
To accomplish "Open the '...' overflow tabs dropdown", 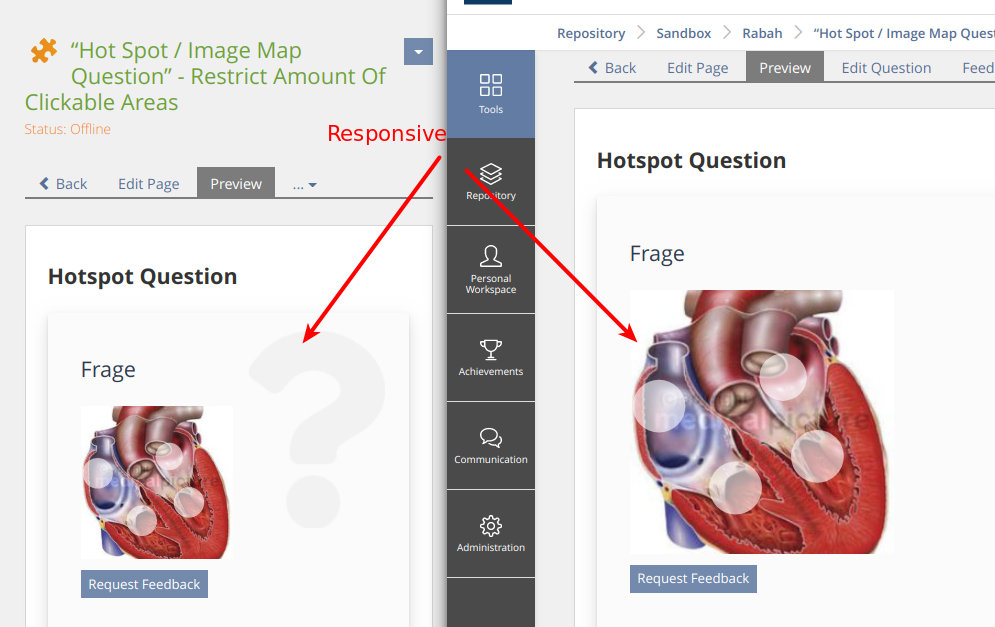I will pos(304,184).
